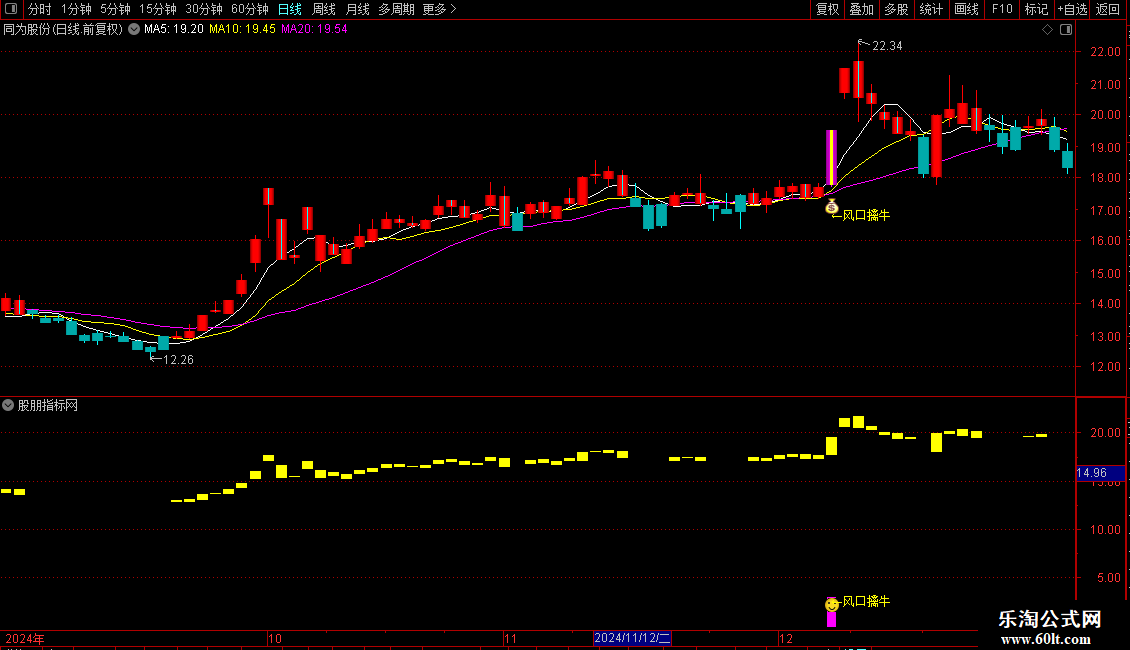The width and height of the screenshot is (1130, 650).
Task: Click the 12.26 low price marker
Action: click(x=178, y=360)
